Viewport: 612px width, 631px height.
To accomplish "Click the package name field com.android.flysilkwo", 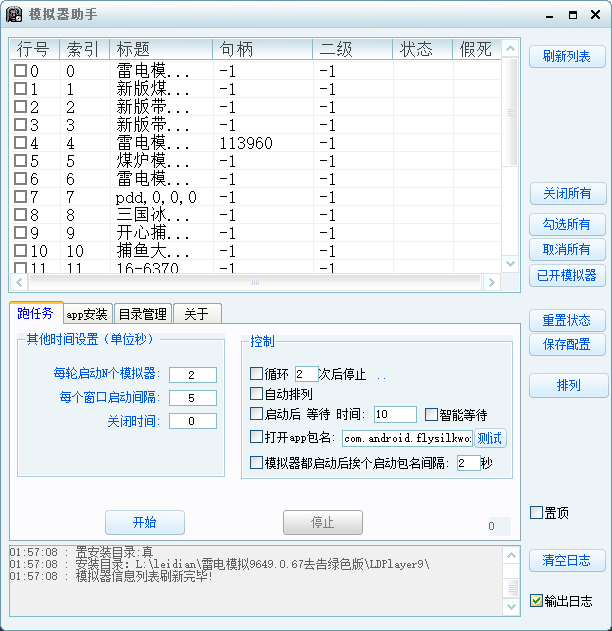I will point(407,438).
